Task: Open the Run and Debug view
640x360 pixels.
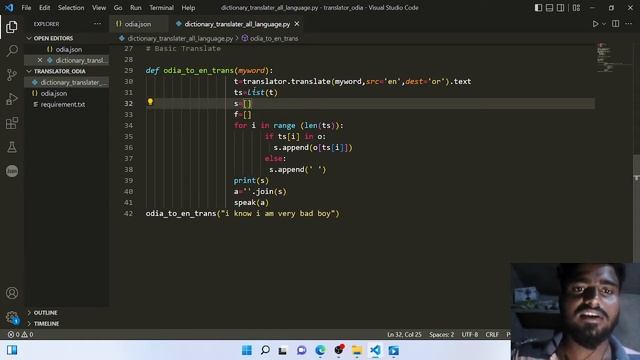Action: coord(12,99)
